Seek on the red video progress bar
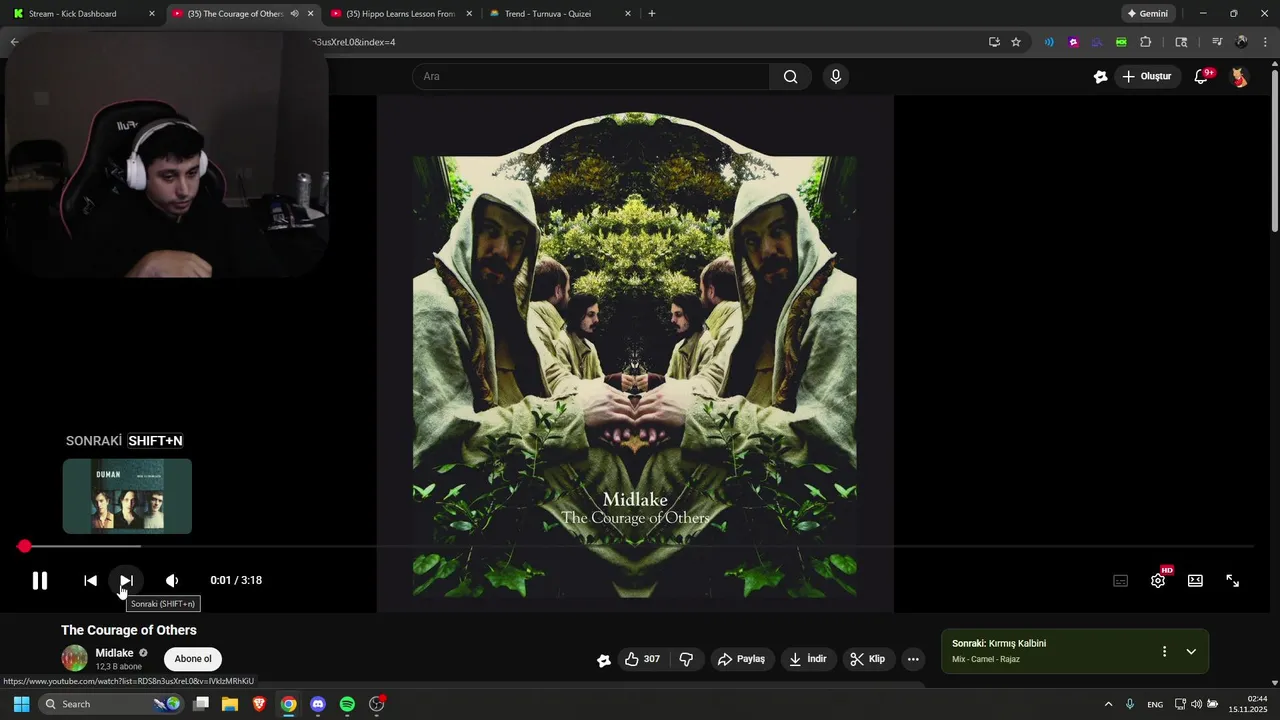Image resolution: width=1280 pixels, height=720 pixels. (x=640, y=546)
